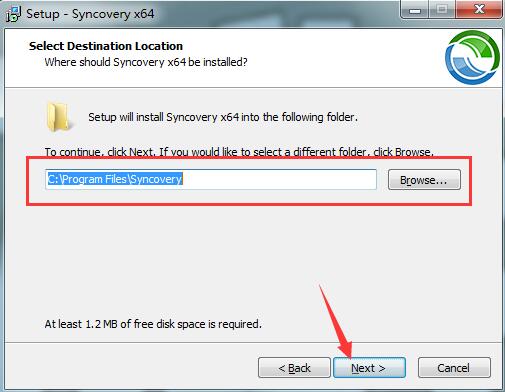Click the 'Select Destination Location' heading

(x=106, y=46)
